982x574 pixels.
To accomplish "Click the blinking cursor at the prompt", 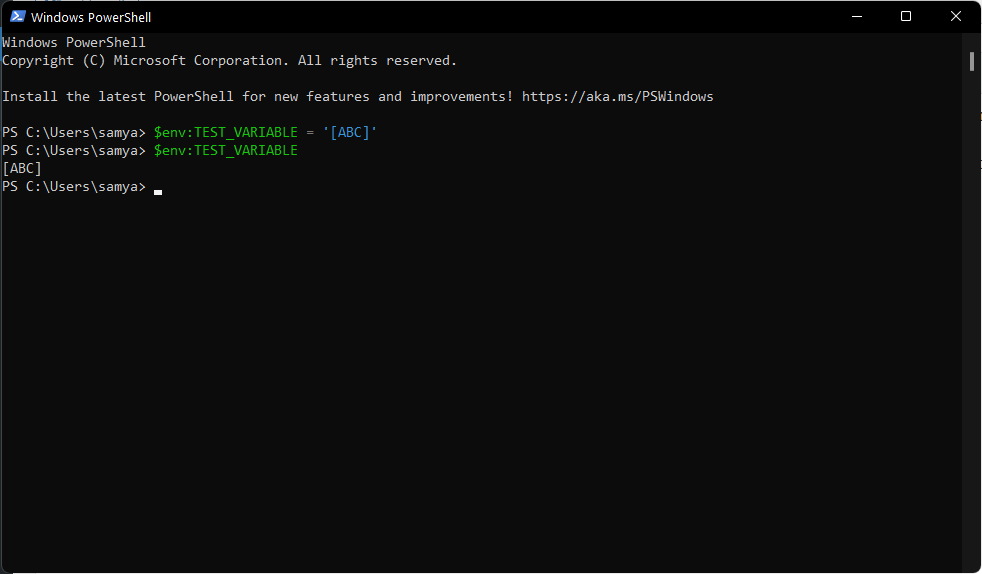I will pyautogui.click(x=158, y=189).
